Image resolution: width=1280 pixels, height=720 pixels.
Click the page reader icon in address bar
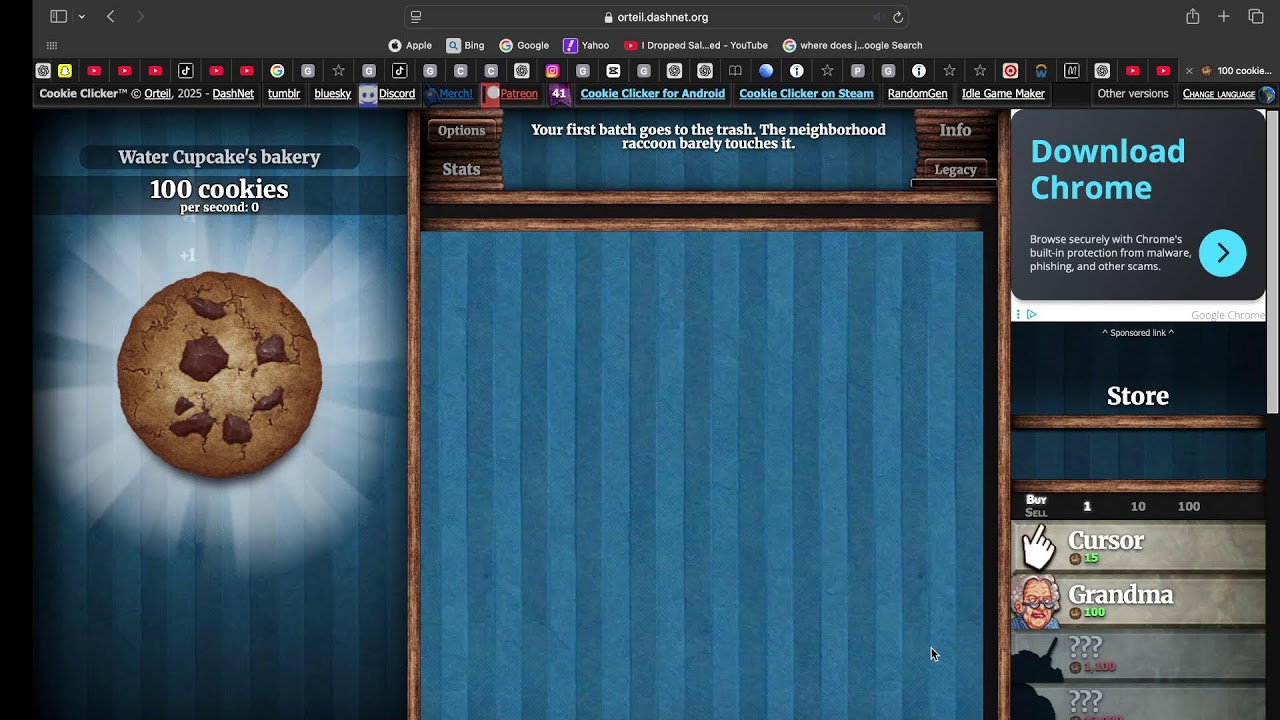(416, 17)
